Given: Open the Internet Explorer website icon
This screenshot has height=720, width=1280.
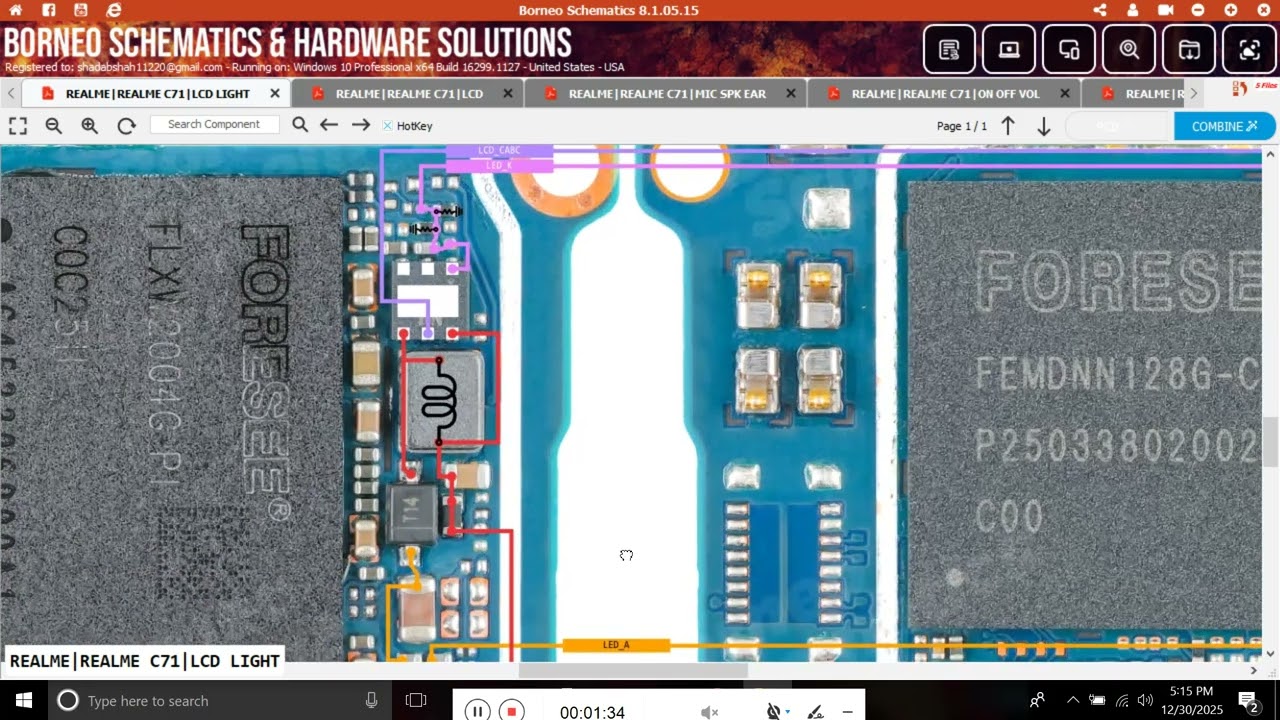Looking at the screenshot, I should click(114, 10).
